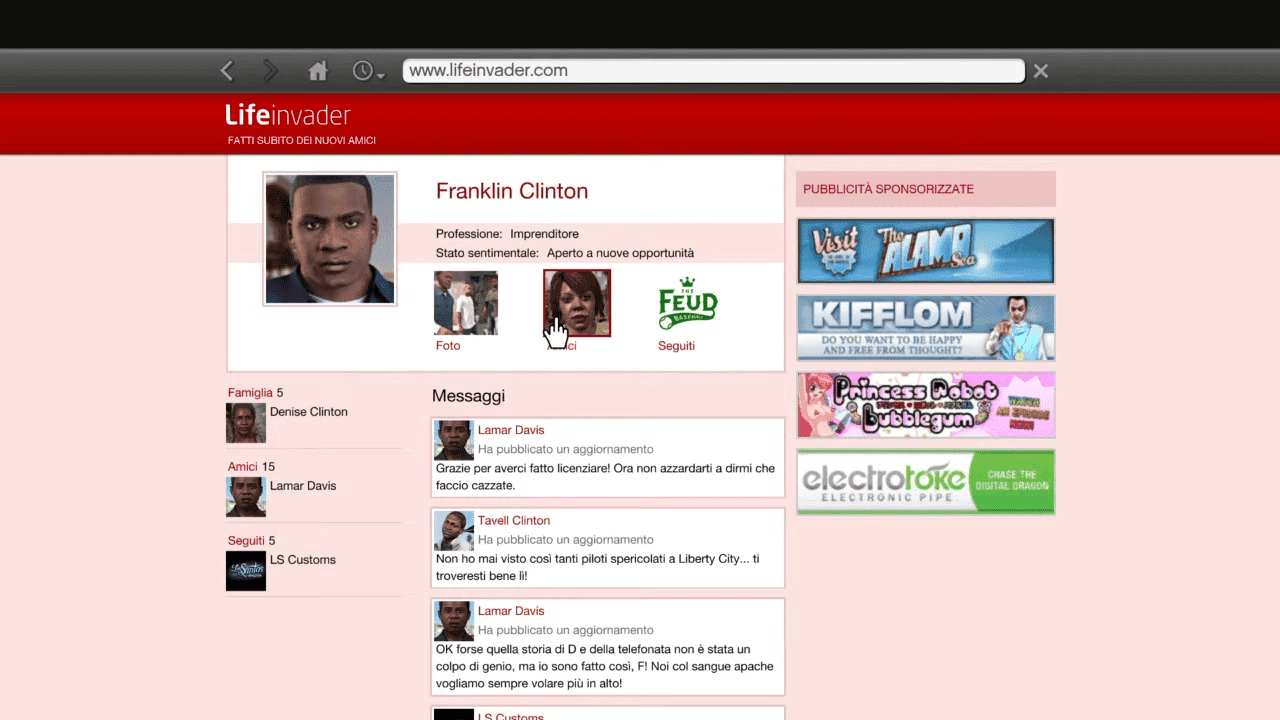
Task: Open the Feud Baseball Seguiti icon
Action: 688,303
